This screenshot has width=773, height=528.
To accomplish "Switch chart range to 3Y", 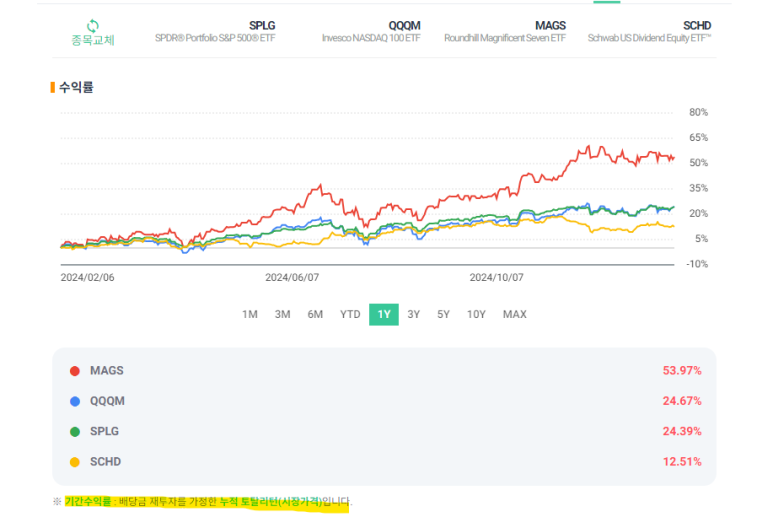I will click(414, 315).
